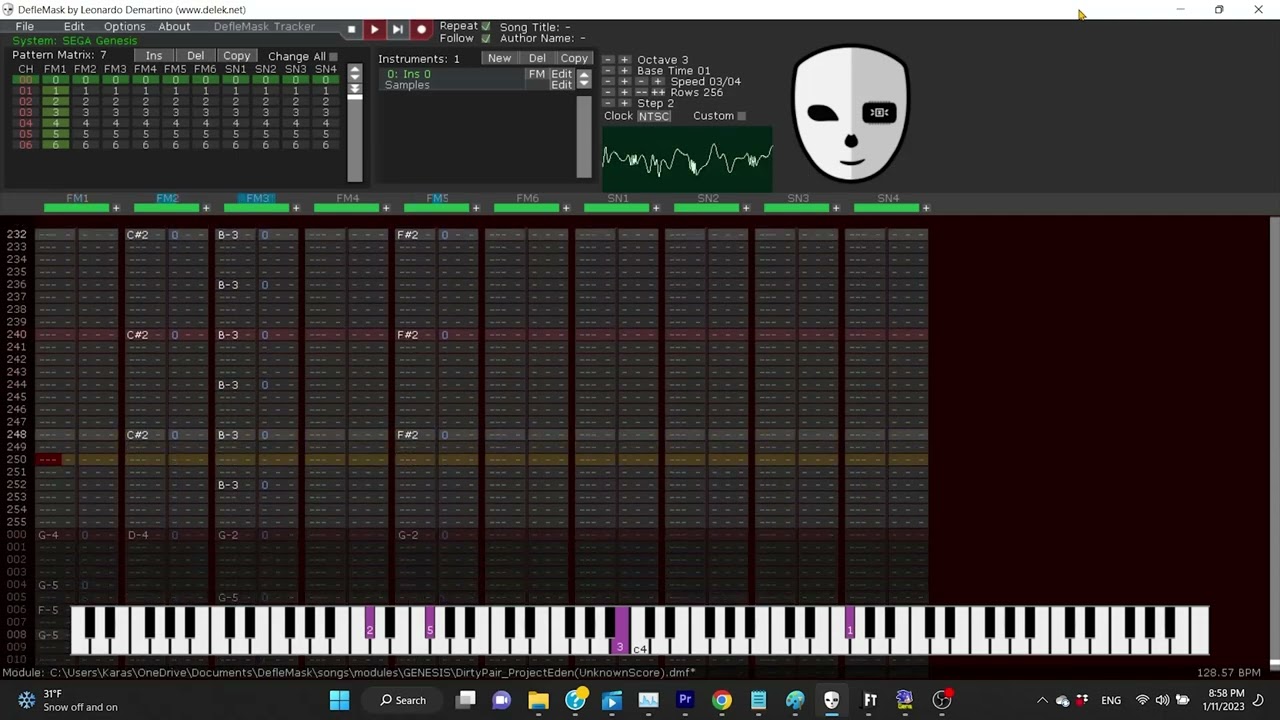Delete the selected instrument
This screenshot has height=720, width=1280.
pos(537,59)
